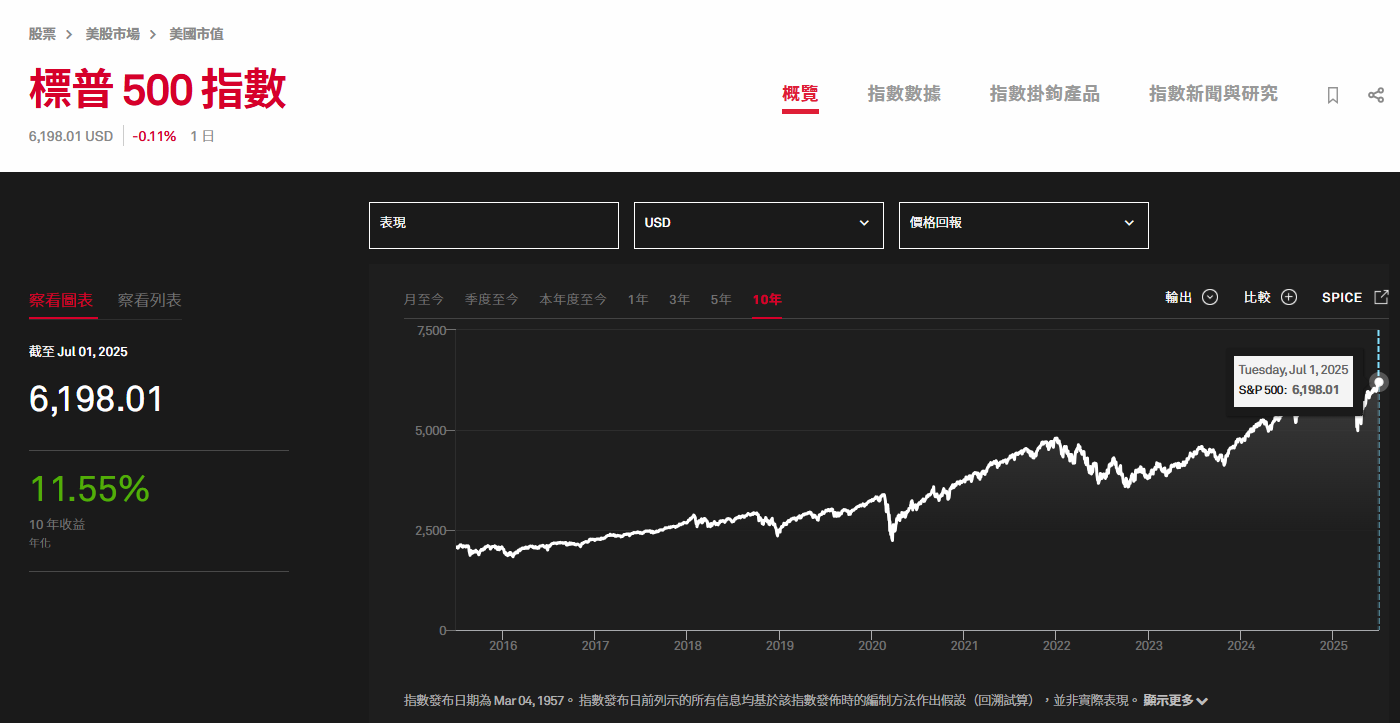Click the Tuesday, Jul 1, 2025 tooltip date

click(1293, 370)
